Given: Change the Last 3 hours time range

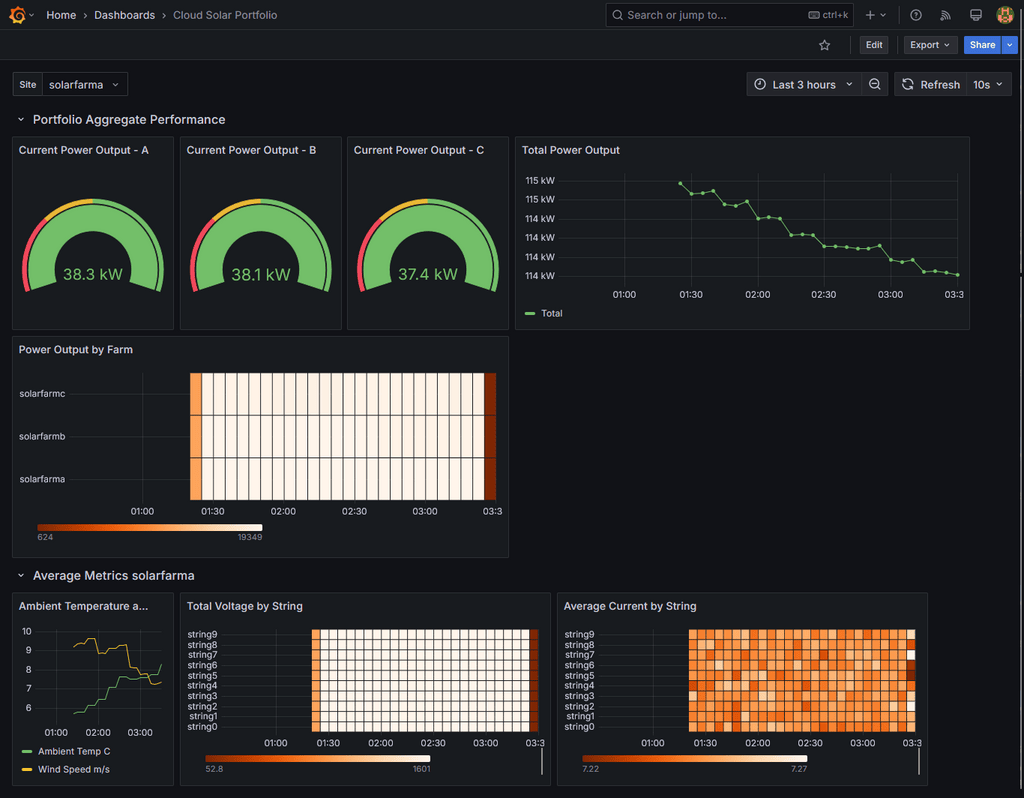Looking at the screenshot, I should click(804, 84).
